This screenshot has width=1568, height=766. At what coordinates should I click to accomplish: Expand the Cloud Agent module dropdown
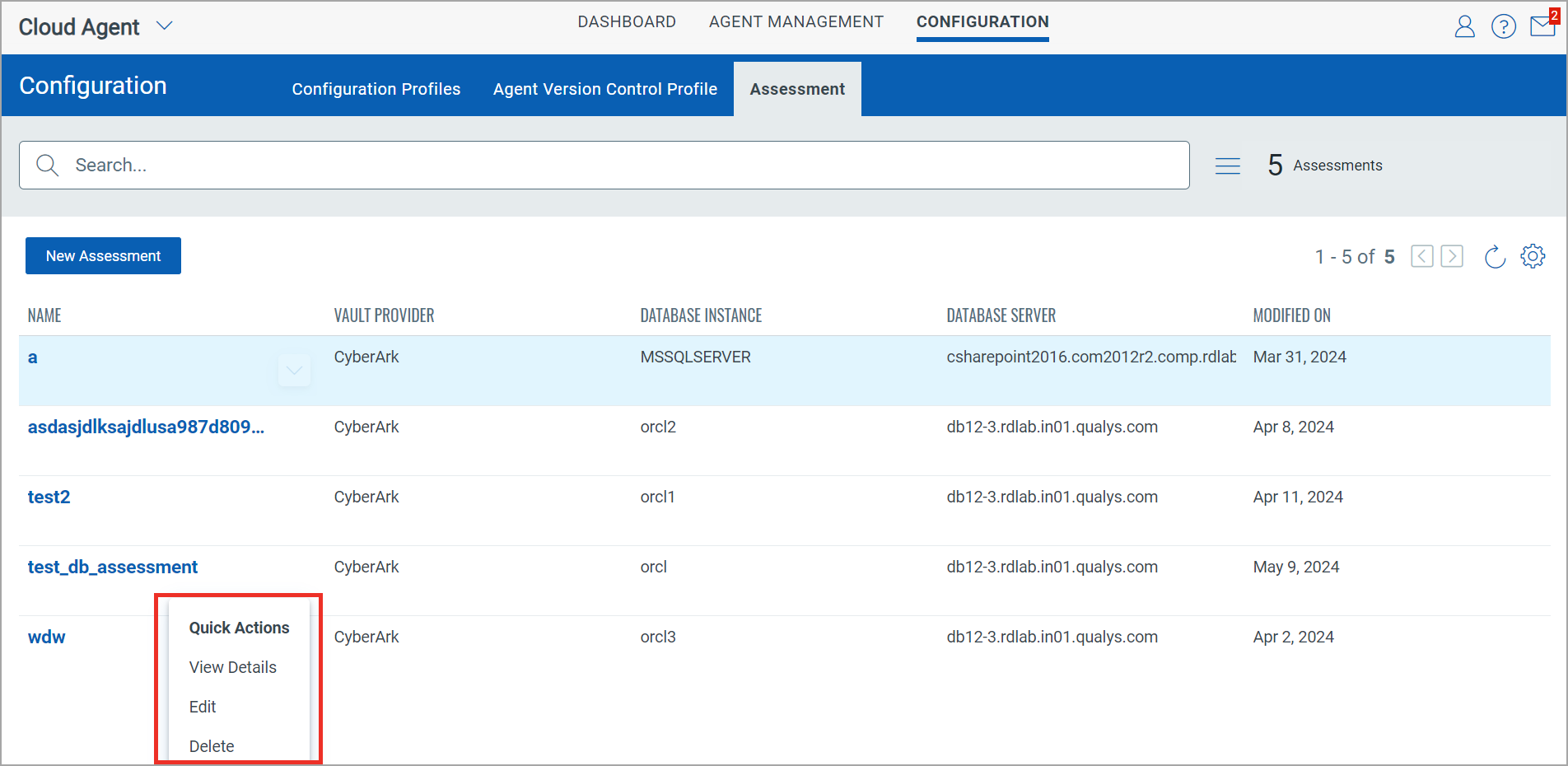165,26
